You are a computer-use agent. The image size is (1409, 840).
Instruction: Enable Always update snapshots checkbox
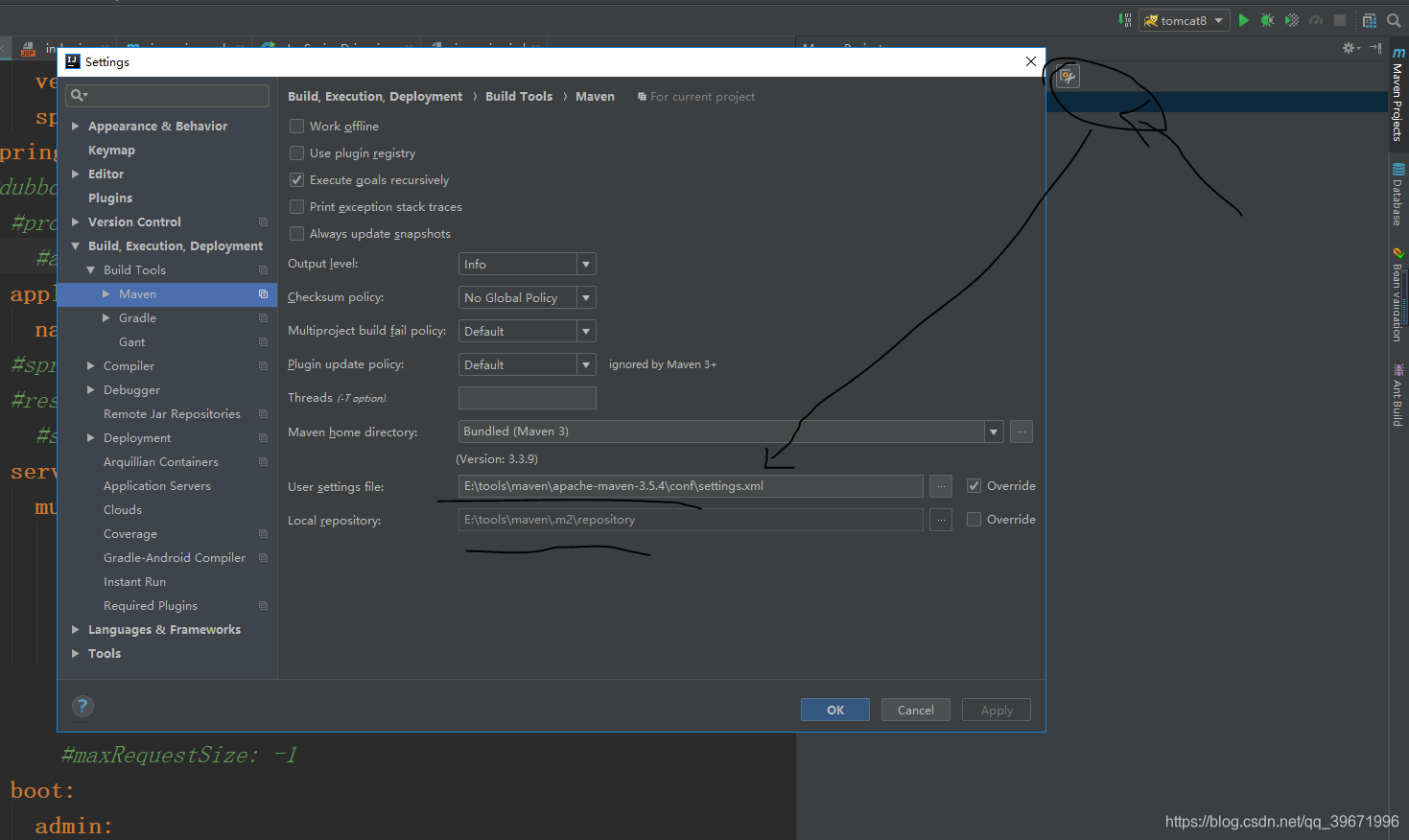coord(297,233)
